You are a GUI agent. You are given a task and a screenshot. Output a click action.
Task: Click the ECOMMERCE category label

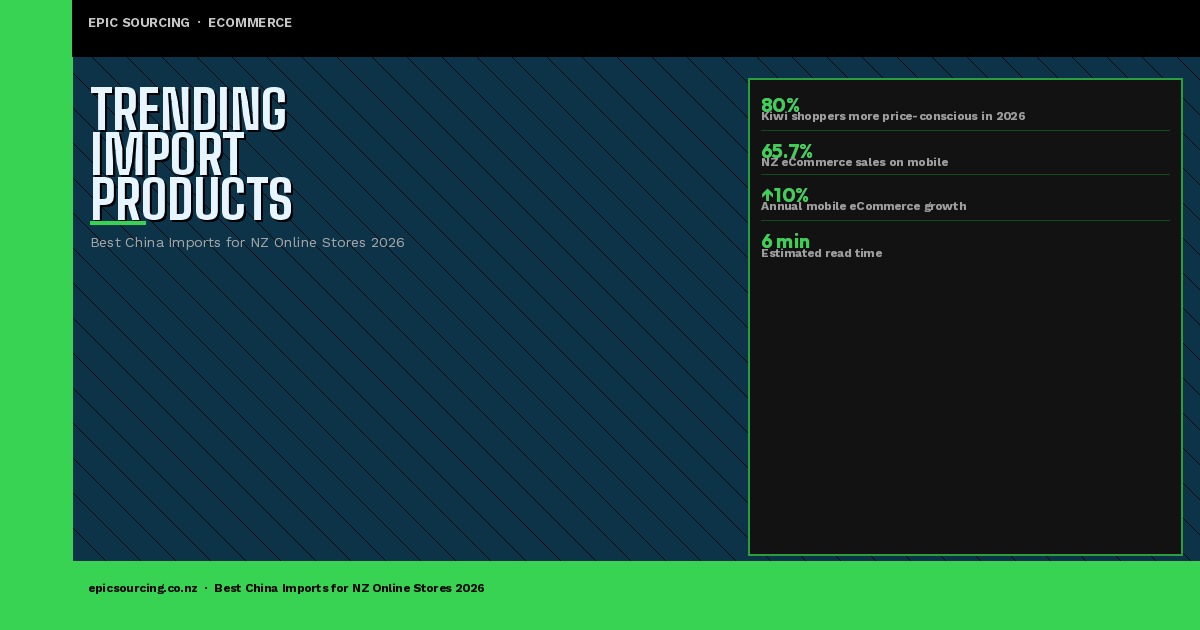(x=250, y=23)
